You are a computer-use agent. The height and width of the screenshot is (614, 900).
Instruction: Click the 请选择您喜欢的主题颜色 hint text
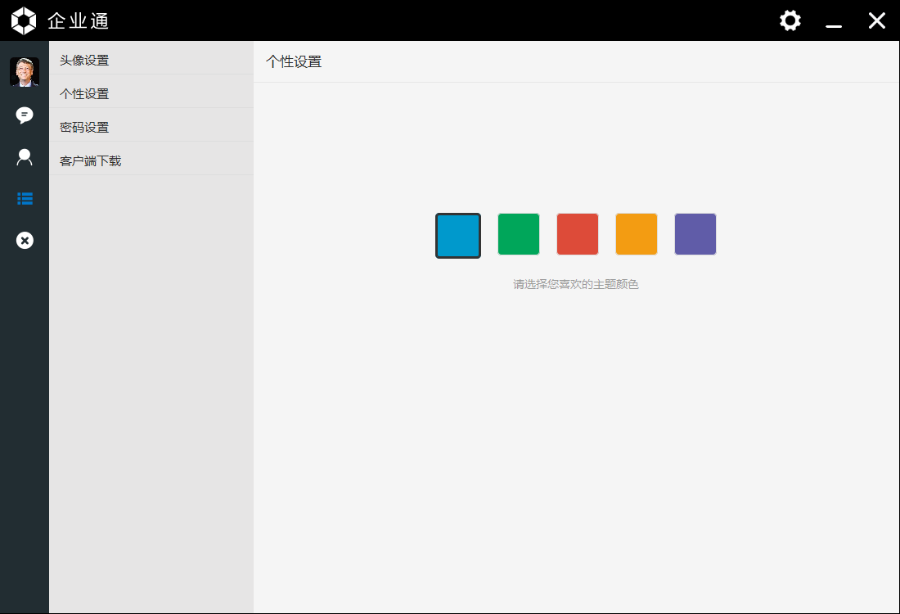(576, 284)
